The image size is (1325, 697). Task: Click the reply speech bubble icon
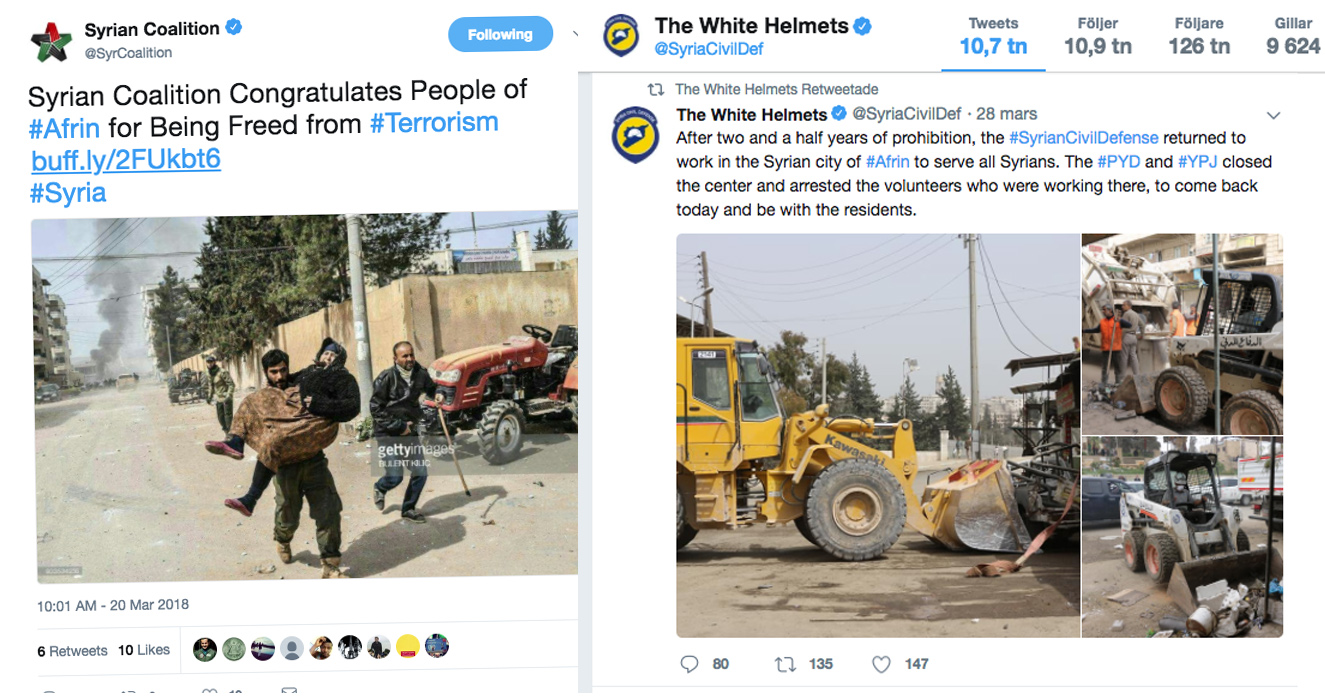tap(689, 663)
